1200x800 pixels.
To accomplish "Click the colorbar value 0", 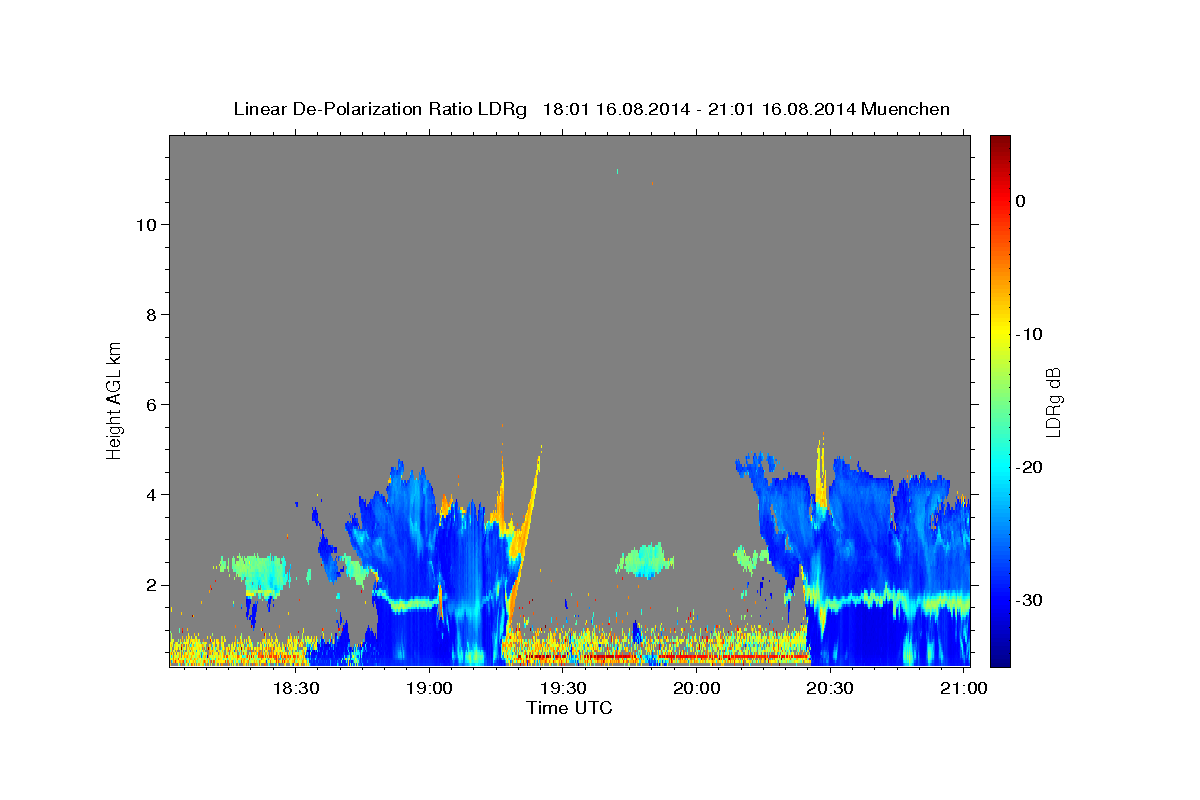I will [x=1020, y=201].
